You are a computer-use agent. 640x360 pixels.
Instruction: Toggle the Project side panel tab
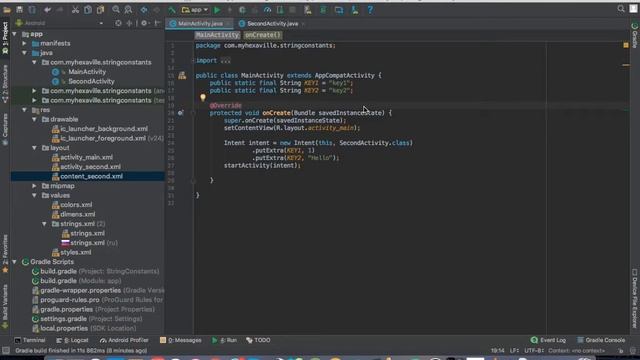pos(5,38)
